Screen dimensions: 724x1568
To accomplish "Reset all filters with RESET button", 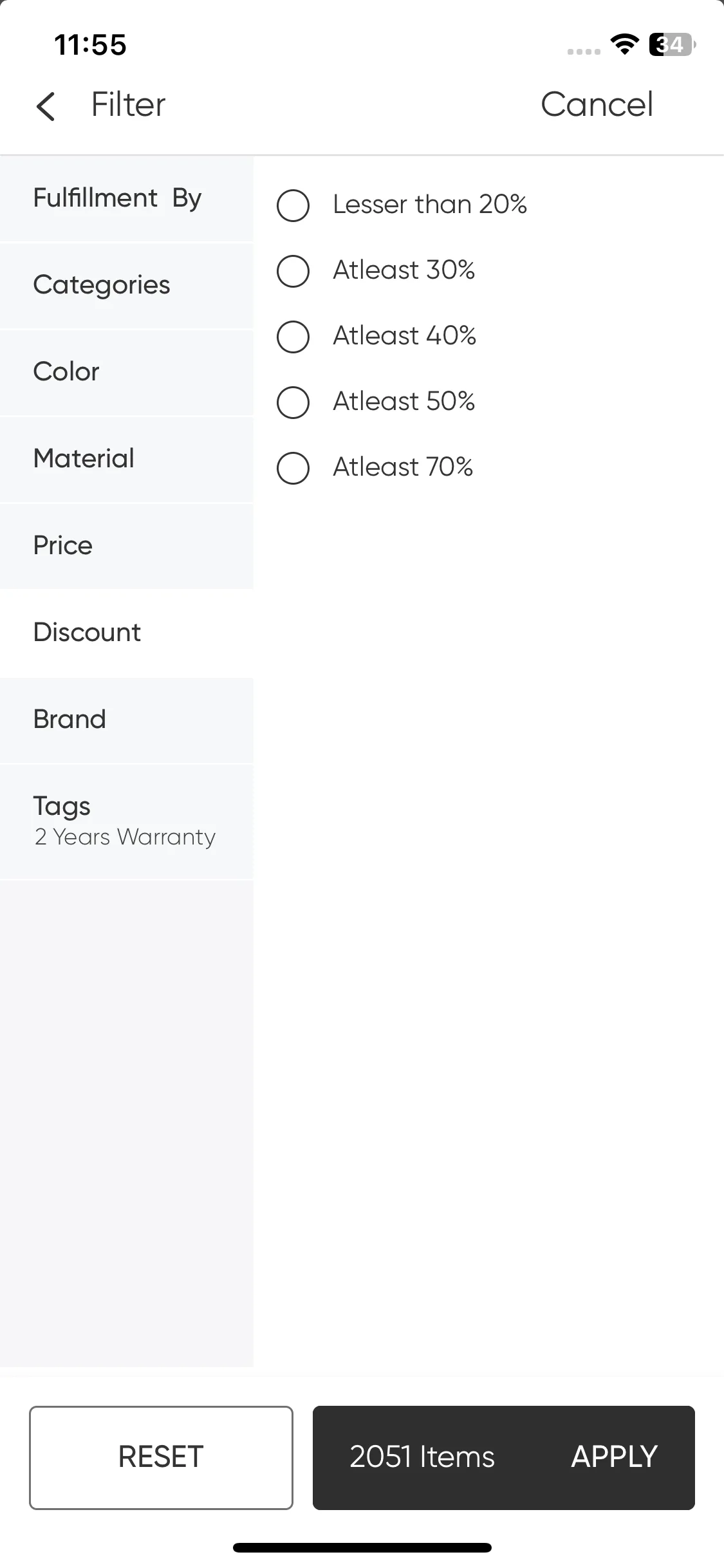I will (x=161, y=1457).
